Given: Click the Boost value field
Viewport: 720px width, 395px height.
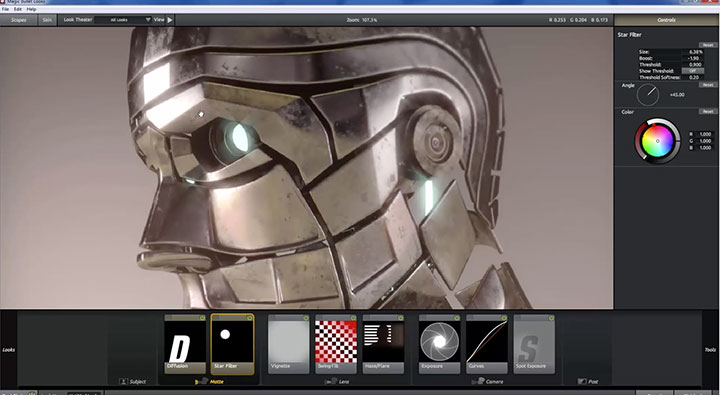Looking at the screenshot, I should point(692,58).
